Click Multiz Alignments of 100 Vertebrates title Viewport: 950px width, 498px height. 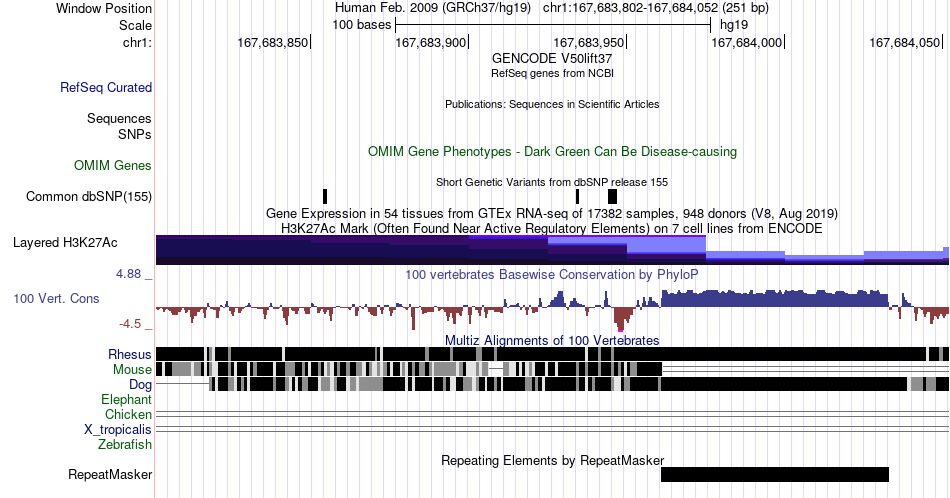tap(552, 340)
